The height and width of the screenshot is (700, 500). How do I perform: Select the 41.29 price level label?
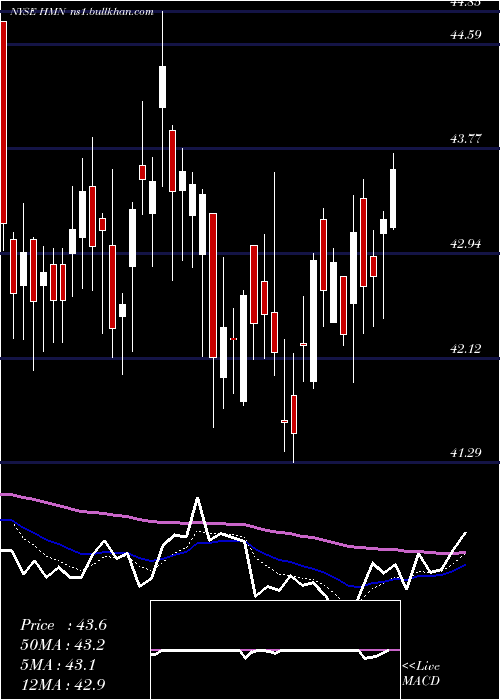466,453
